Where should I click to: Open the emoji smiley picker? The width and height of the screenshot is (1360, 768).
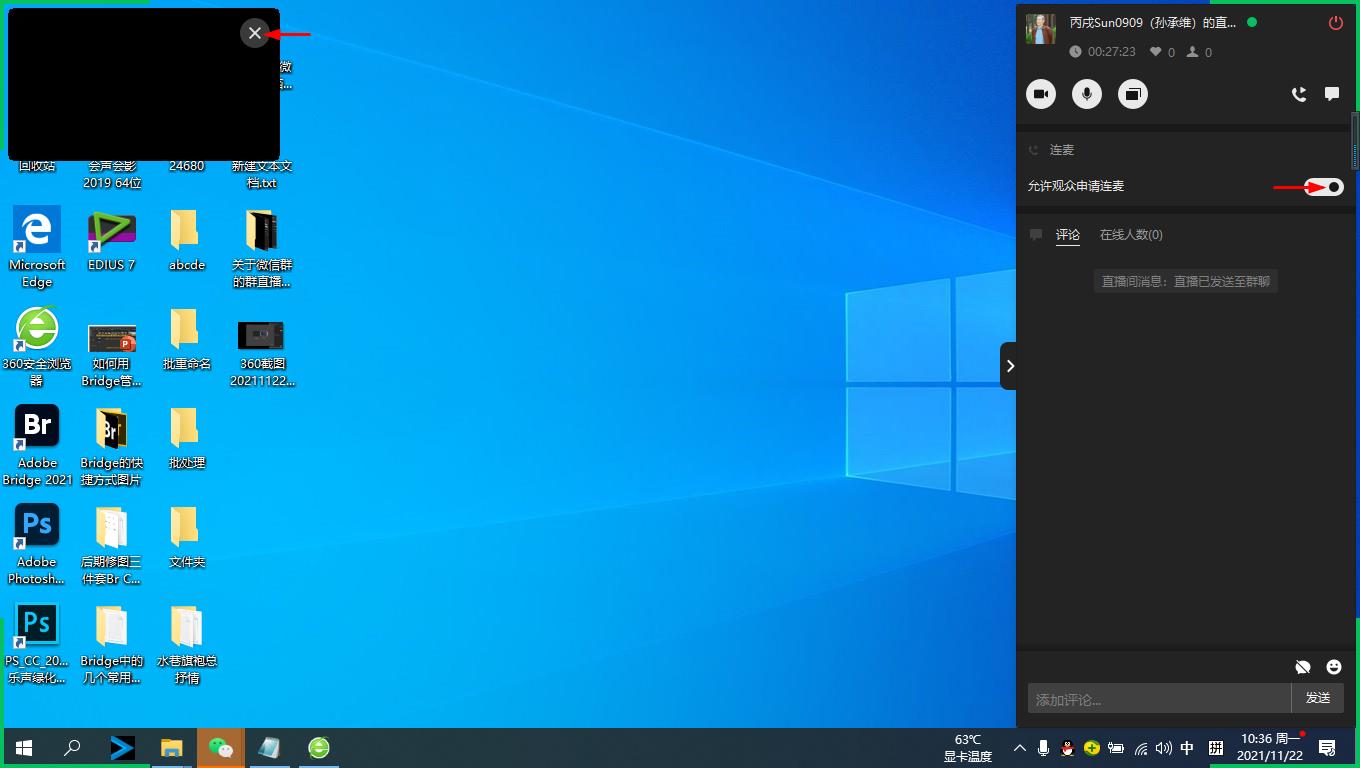point(1334,667)
